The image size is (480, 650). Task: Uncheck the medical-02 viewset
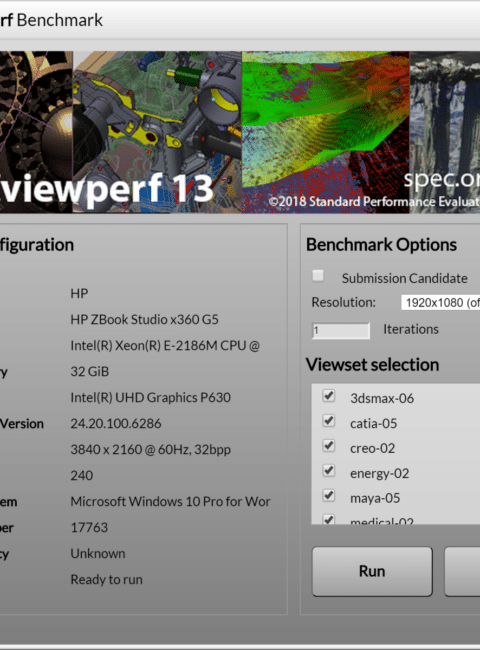tap(329, 519)
